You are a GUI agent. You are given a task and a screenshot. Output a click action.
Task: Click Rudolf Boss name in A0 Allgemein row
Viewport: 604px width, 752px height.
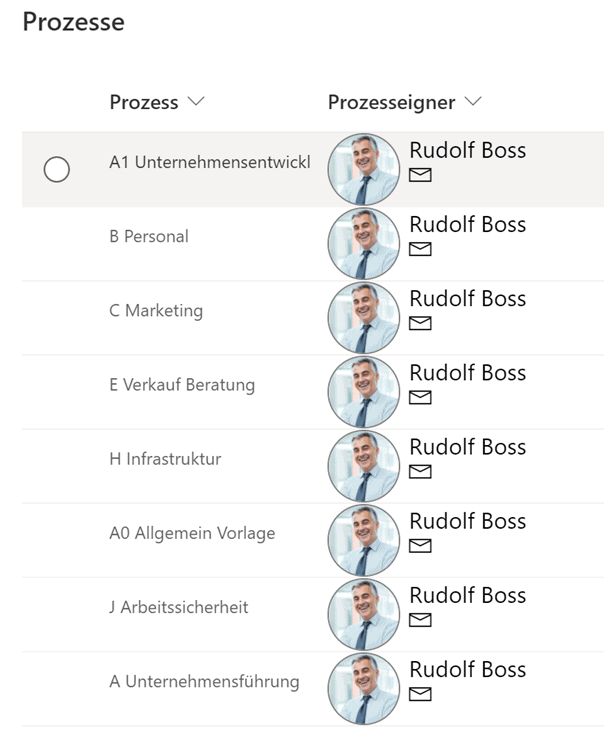pyautogui.click(x=468, y=521)
